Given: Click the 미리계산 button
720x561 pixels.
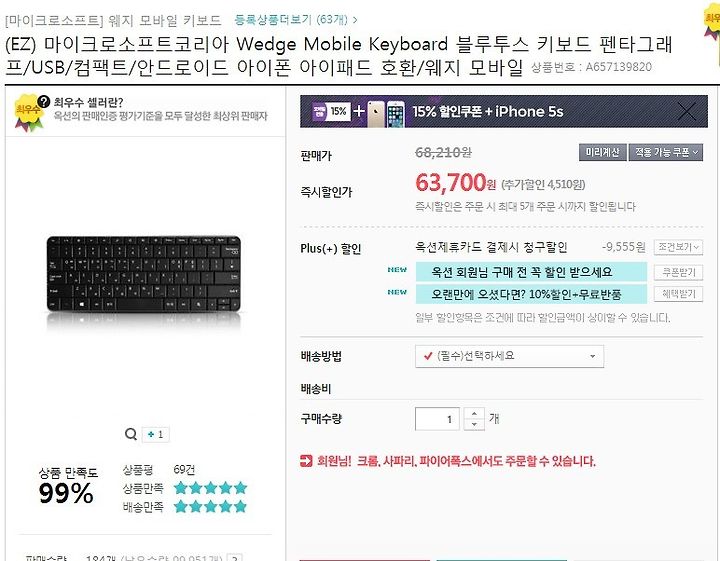Looking at the screenshot, I should pyautogui.click(x=602, y=152).
